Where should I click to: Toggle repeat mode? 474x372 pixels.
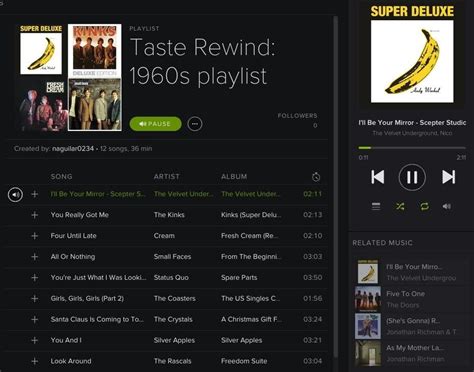(x=424, y=206)
